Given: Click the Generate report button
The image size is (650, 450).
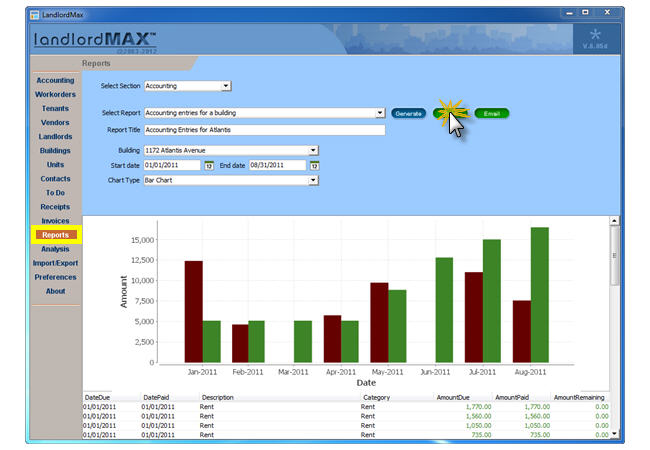Looking at the screenshot, I should pyautogui.click(x=408, y=114).
